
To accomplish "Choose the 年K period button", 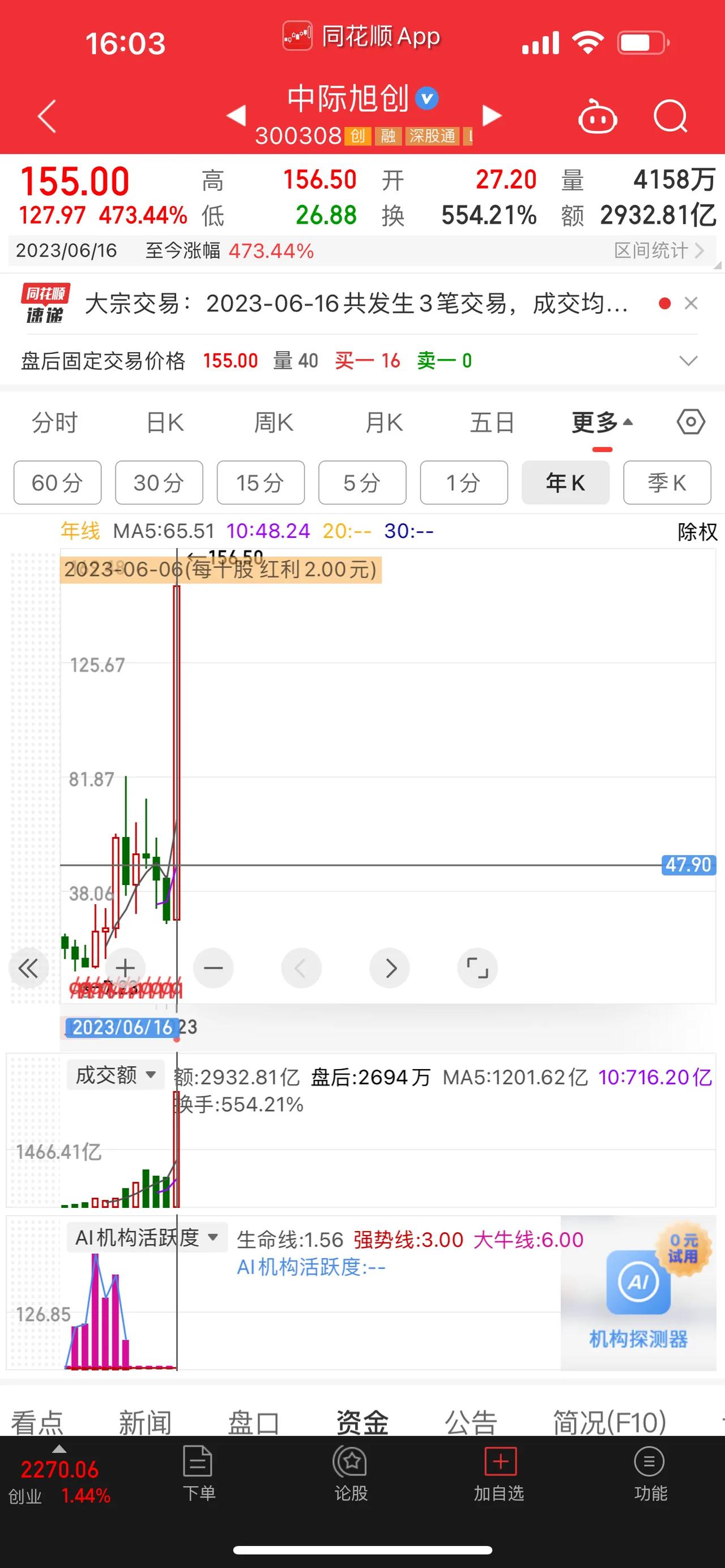I will click(565, 482).
